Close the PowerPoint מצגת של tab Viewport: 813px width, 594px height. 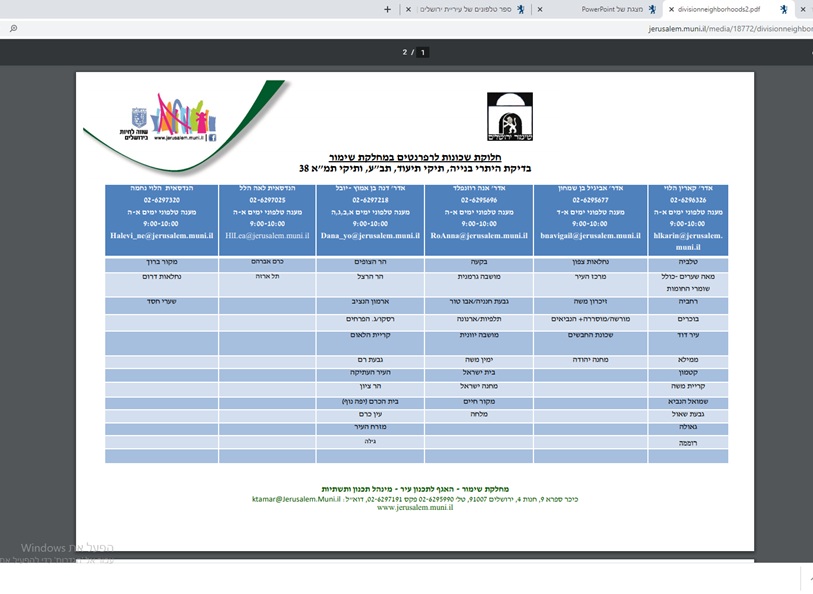[540, 9]
